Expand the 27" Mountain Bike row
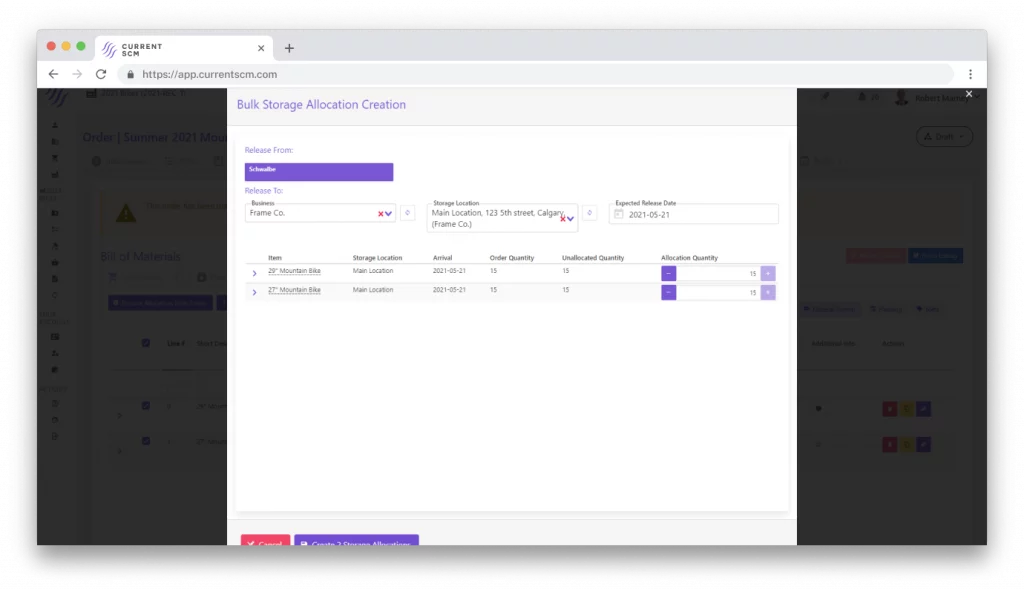The width and height of the screenshot is (1024, 589). [x=255, y=292]
